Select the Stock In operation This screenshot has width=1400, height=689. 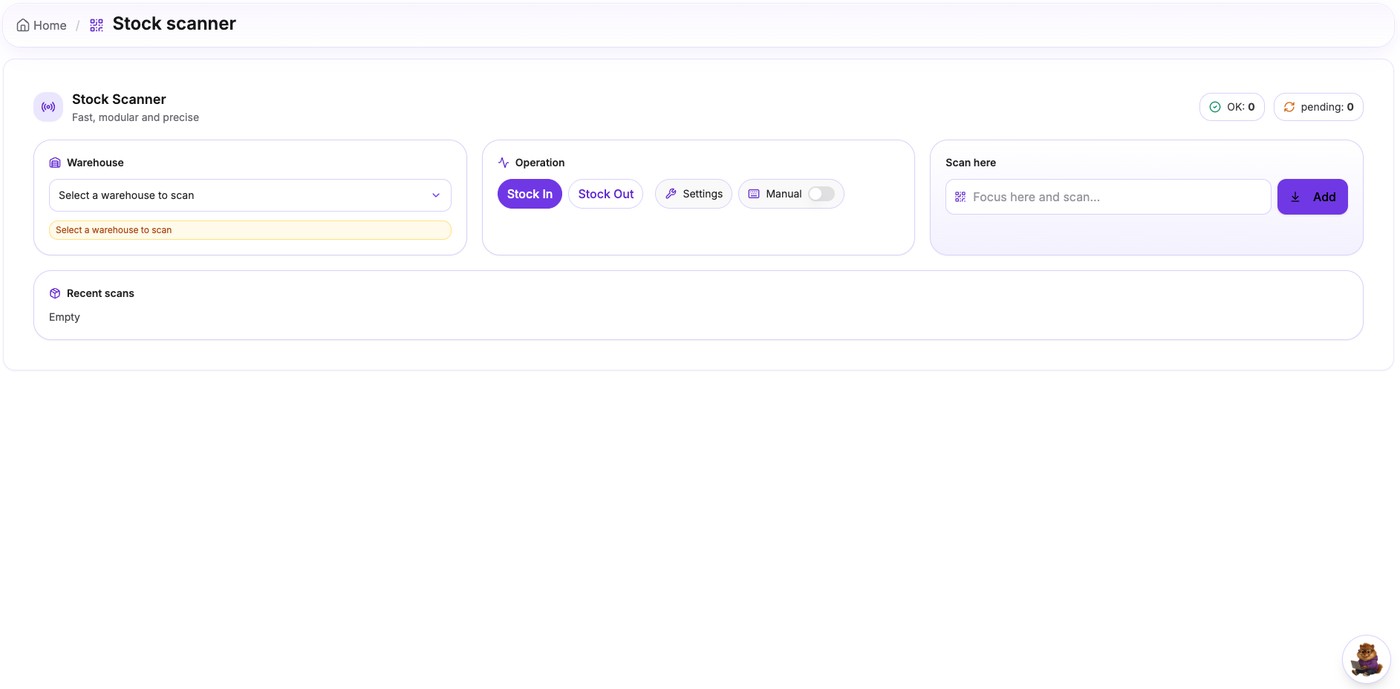click(x=529, y=194)
